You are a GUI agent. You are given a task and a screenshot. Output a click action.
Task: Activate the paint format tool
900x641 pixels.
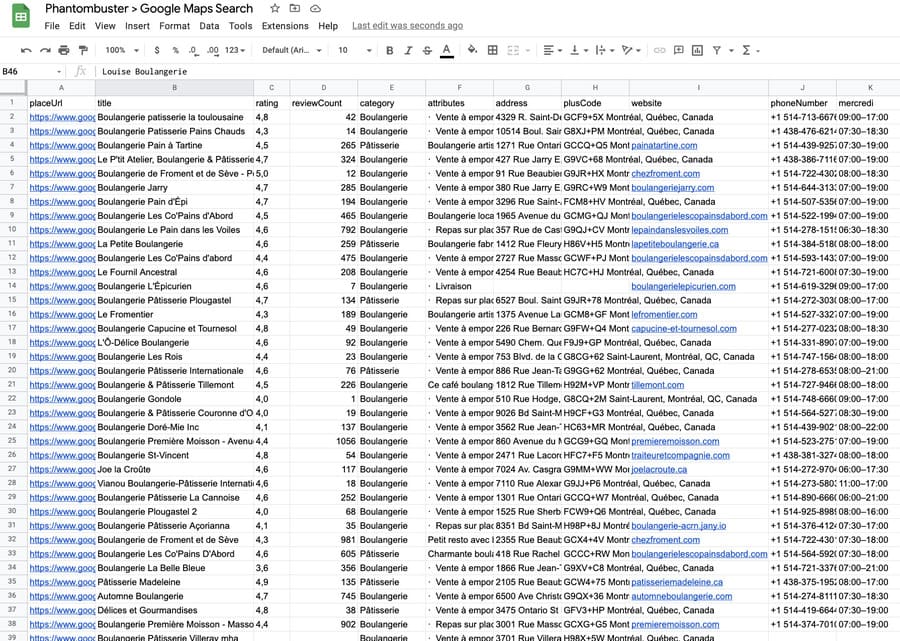(x=83, y=50)
